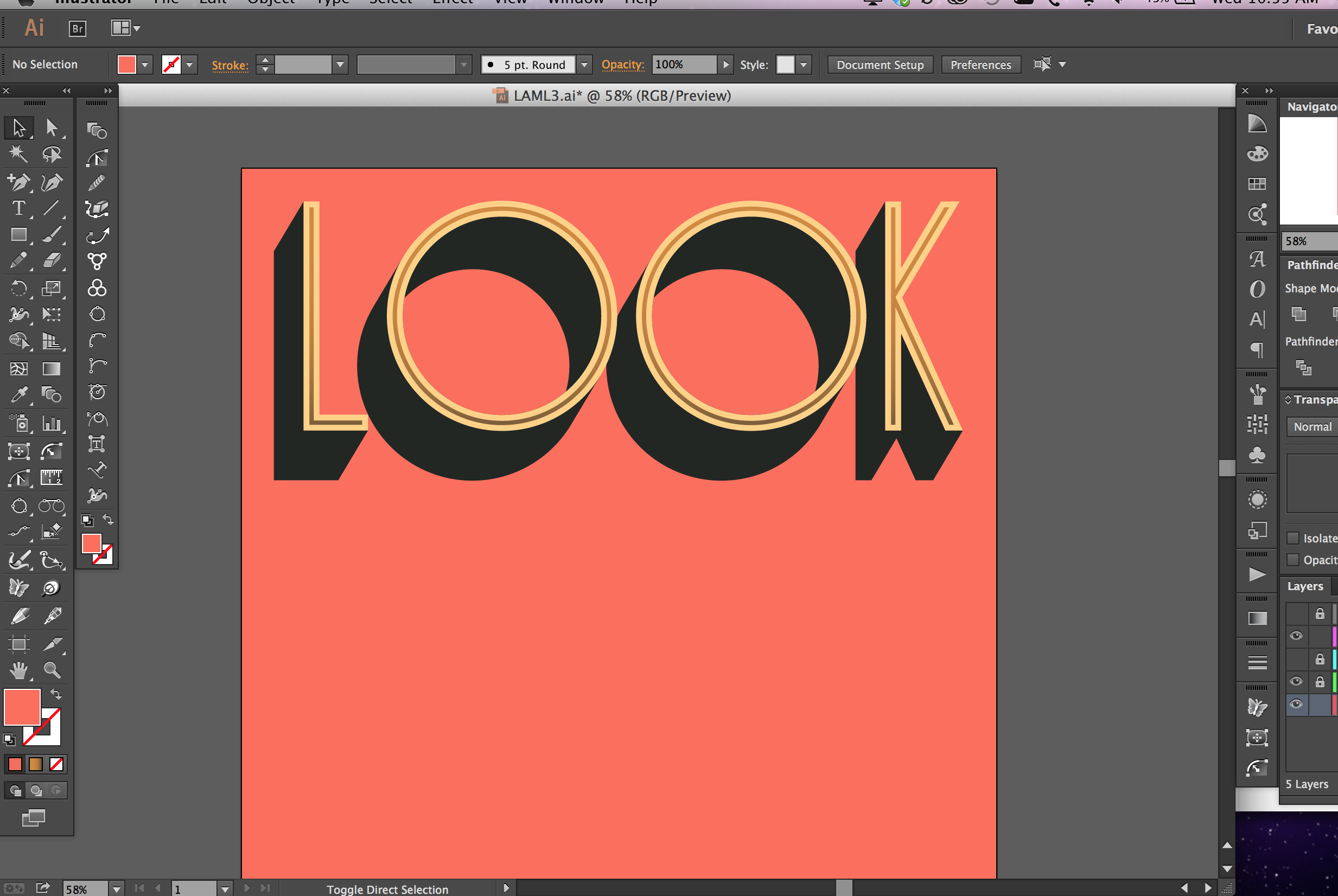
Task: Select the Rectangle tool
Action: pyautogui.click(x=19, y=234)
